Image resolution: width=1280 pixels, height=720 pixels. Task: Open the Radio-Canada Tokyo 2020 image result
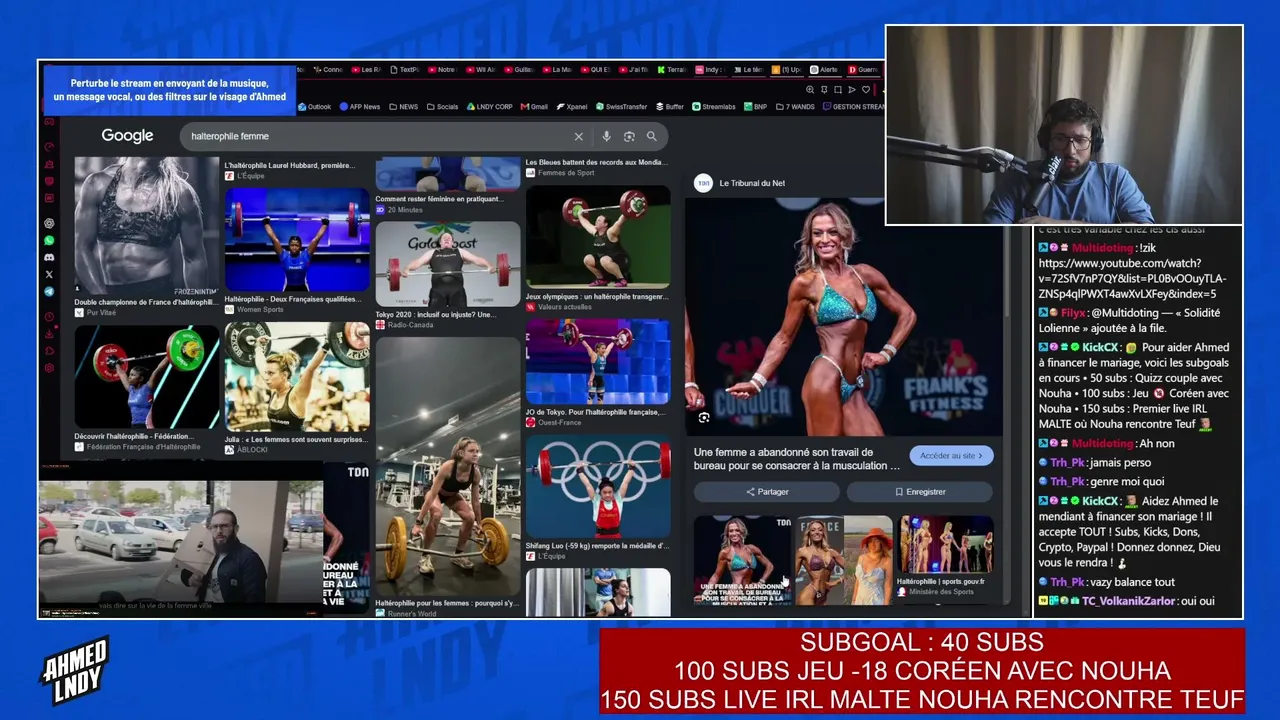tap(448, 265)
